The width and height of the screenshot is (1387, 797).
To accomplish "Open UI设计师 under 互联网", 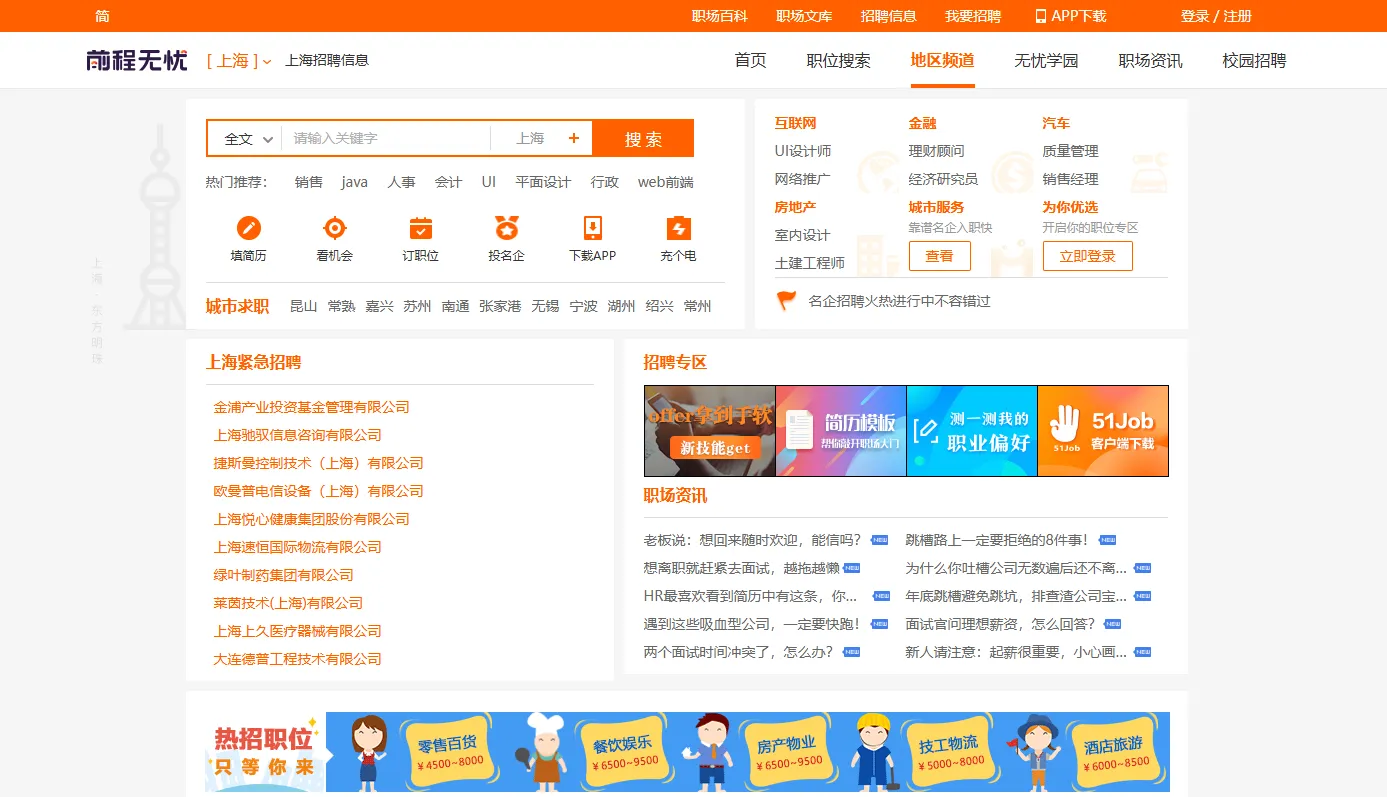I will [803, 151].
